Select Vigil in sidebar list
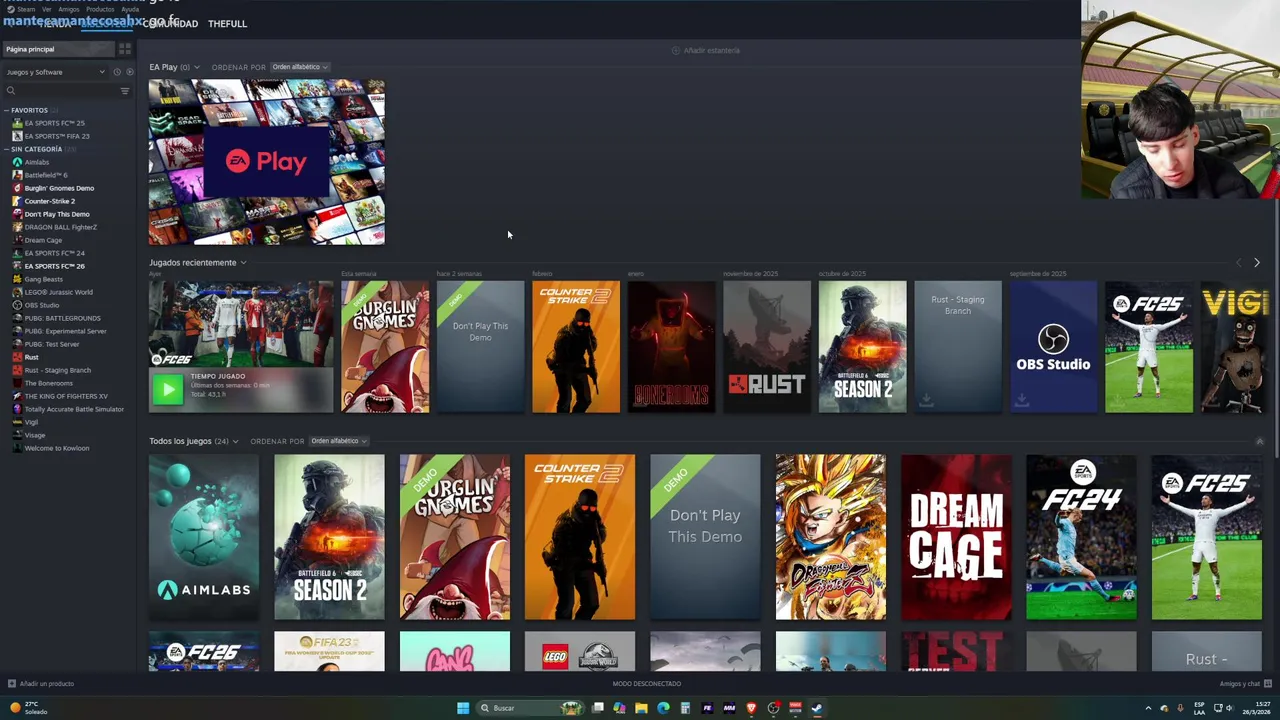Viewport: 1280px width, 720px height. pyautogui.click(x=31, y=422)
